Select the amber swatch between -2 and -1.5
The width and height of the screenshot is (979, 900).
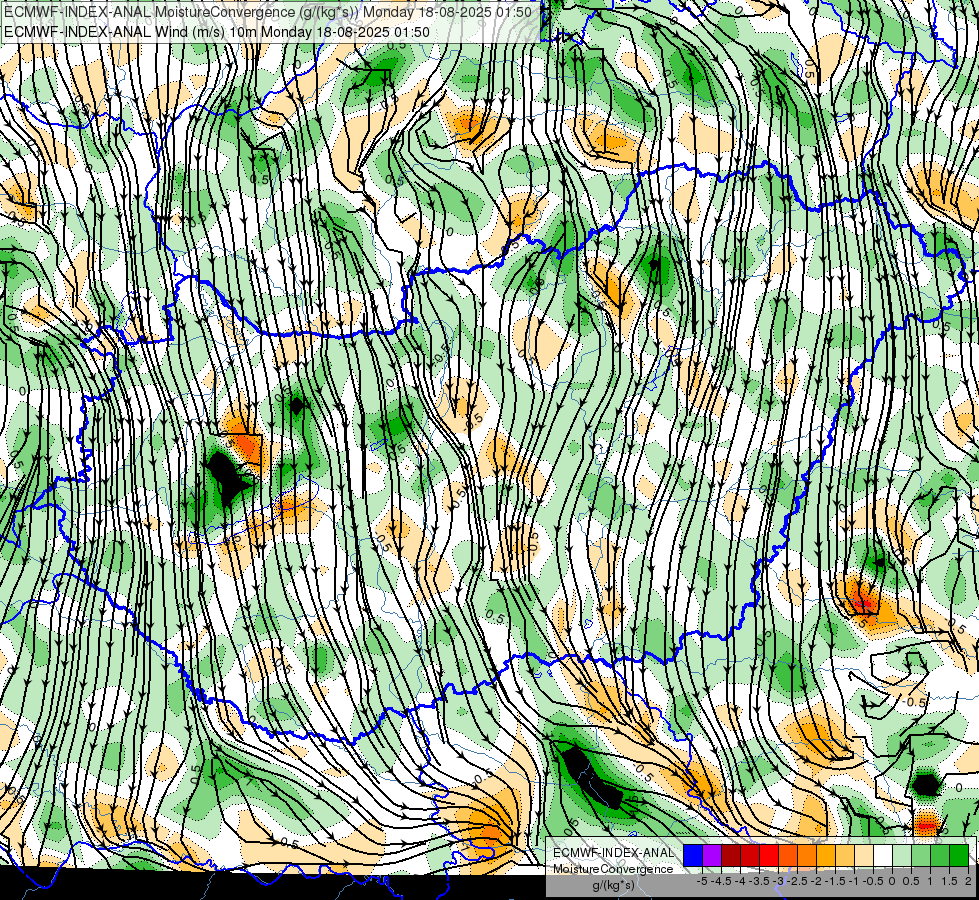[826, 856]
